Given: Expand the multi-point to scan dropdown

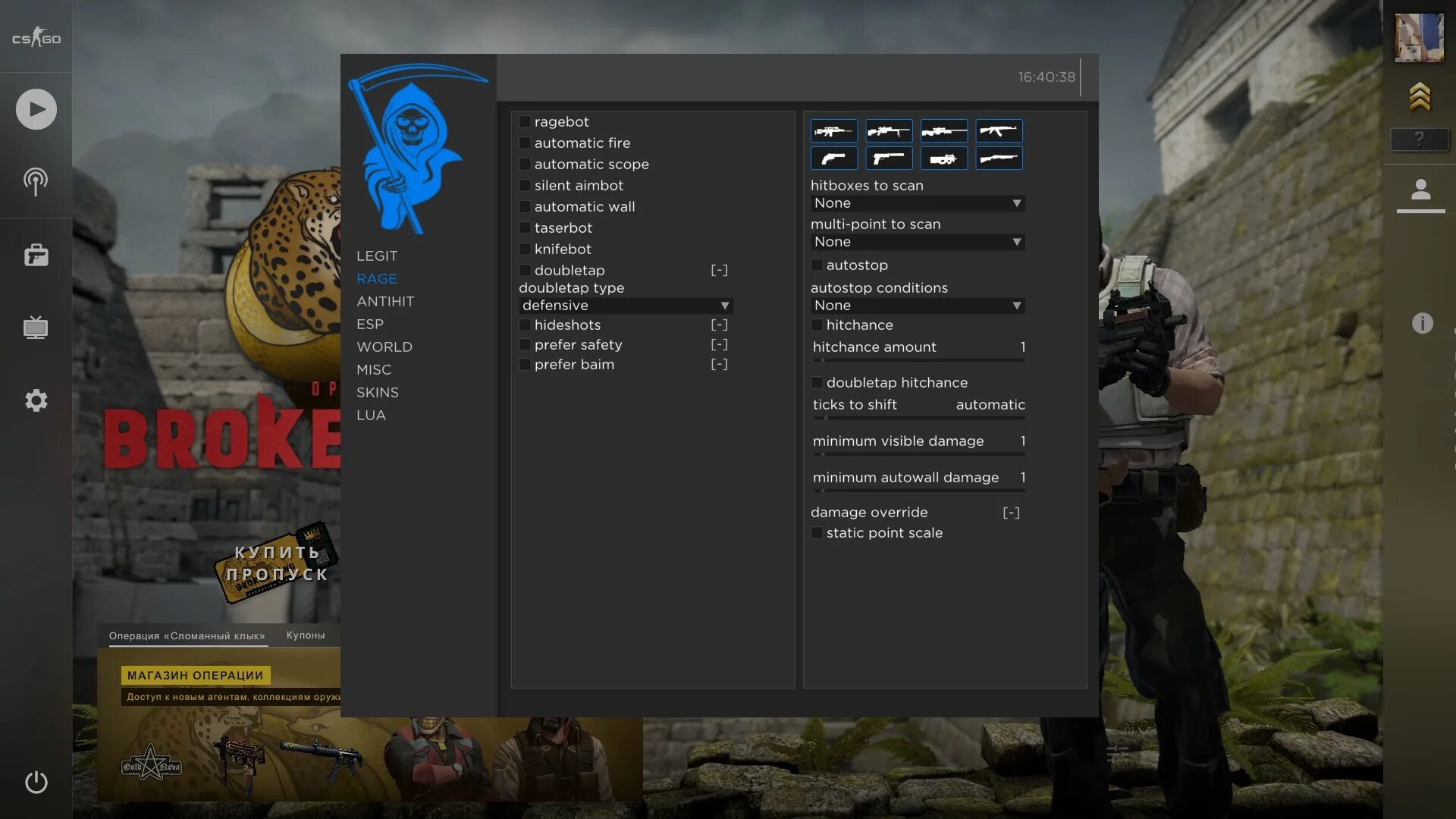Looking at the screenshot, I should point(917,243).
